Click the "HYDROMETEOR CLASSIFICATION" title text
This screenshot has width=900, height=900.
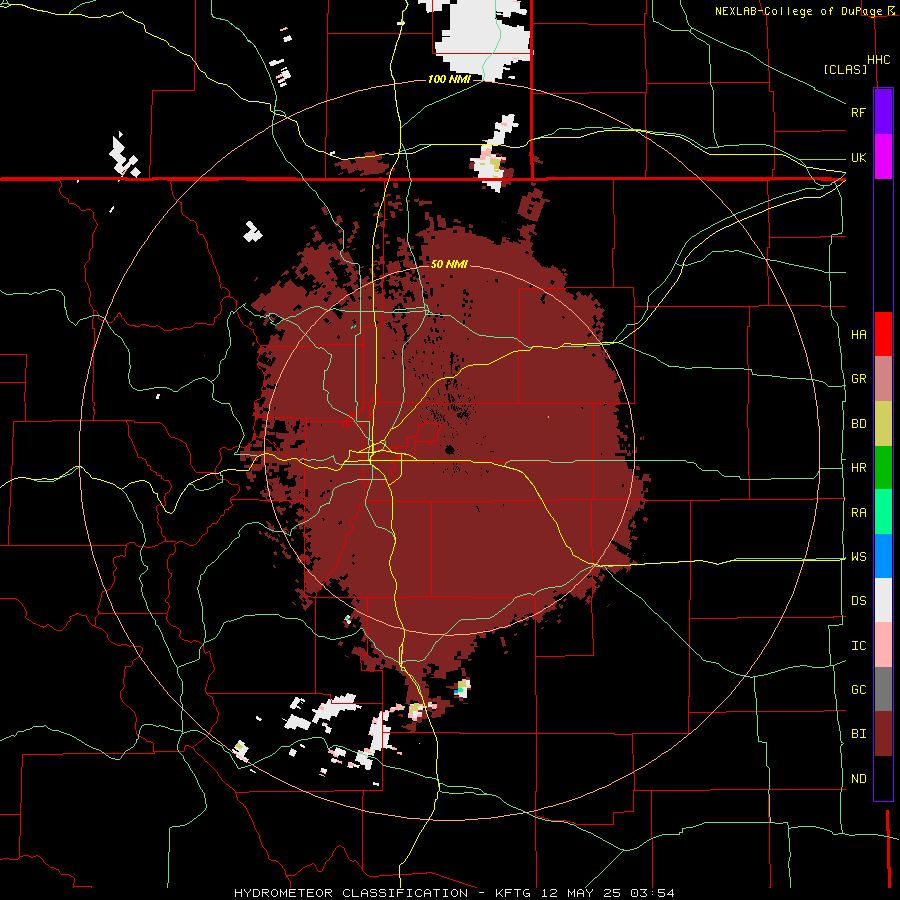click(351, 893)
